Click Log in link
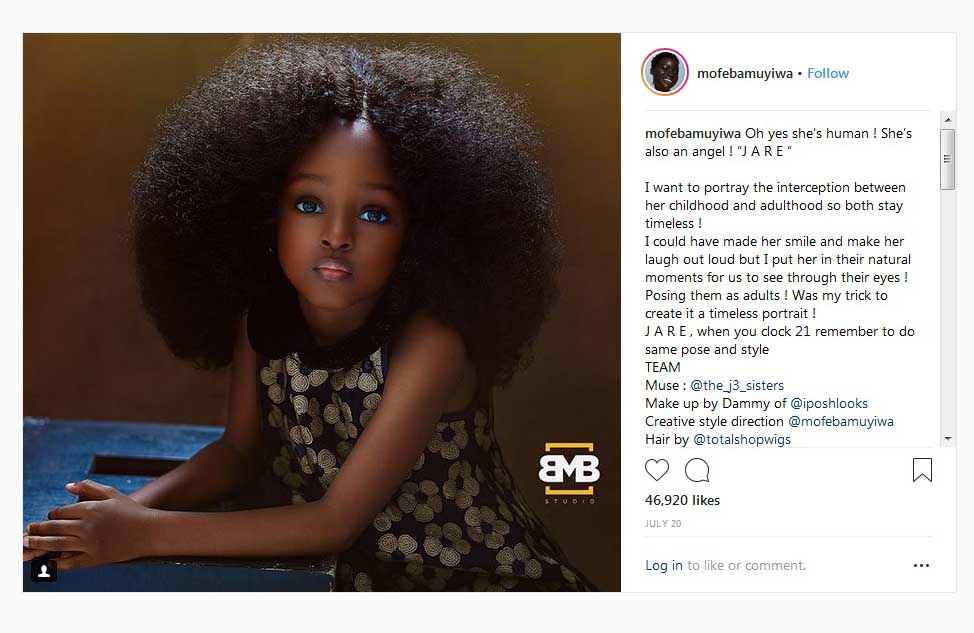This screenshot has height=633, width=974. (x=663, y=565)
